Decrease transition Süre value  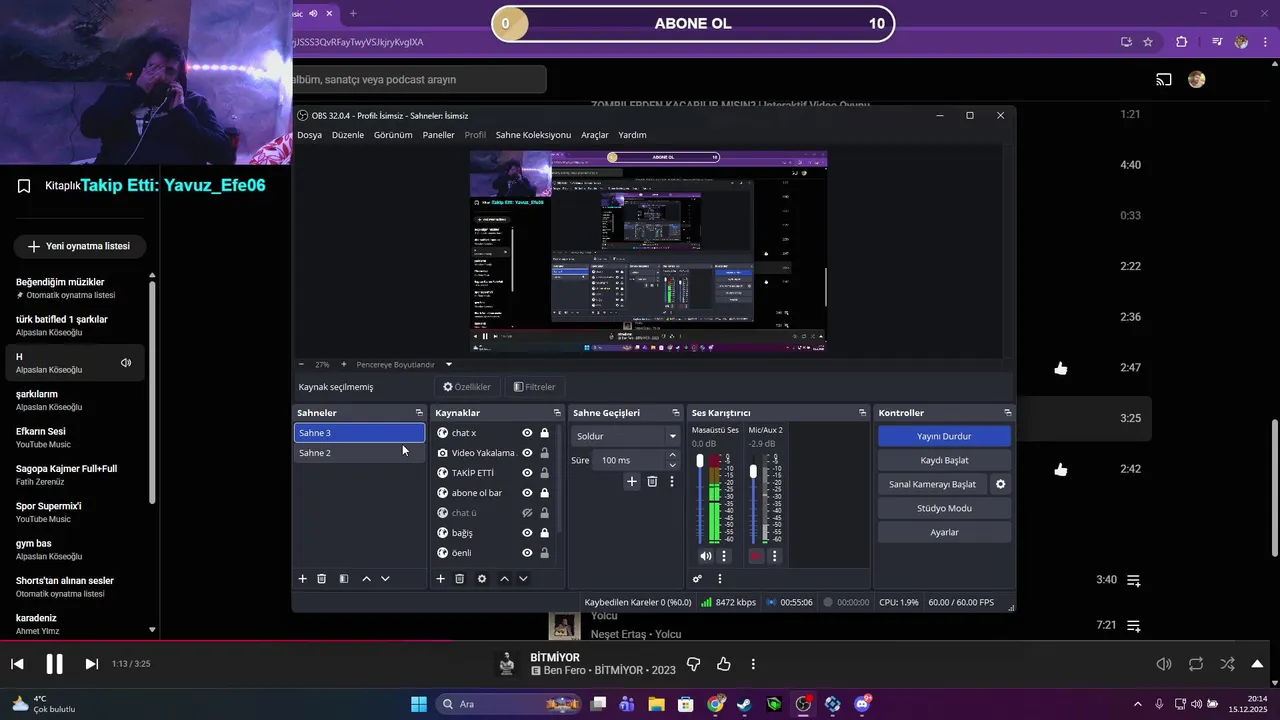tap(672, 465)
